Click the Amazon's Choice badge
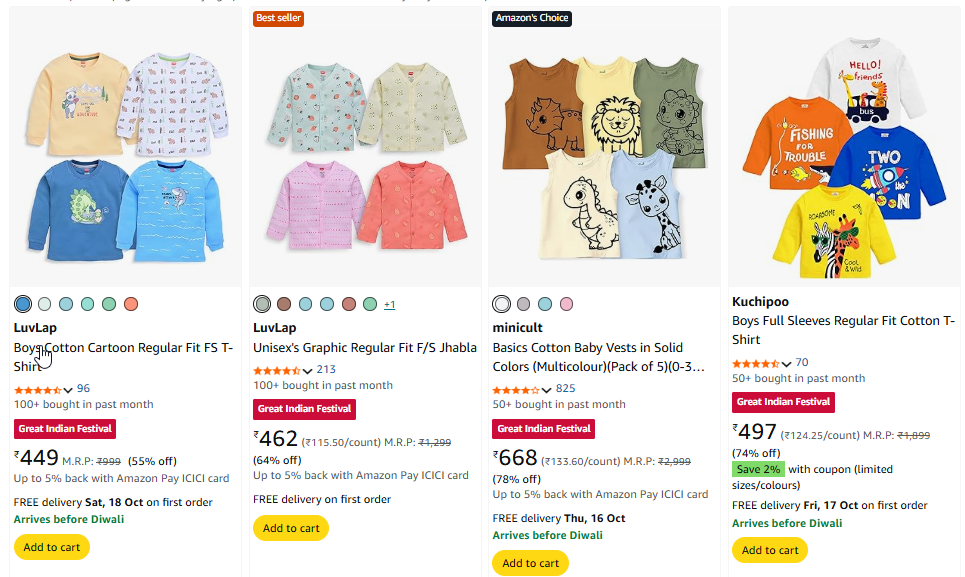 click(532, 18)
